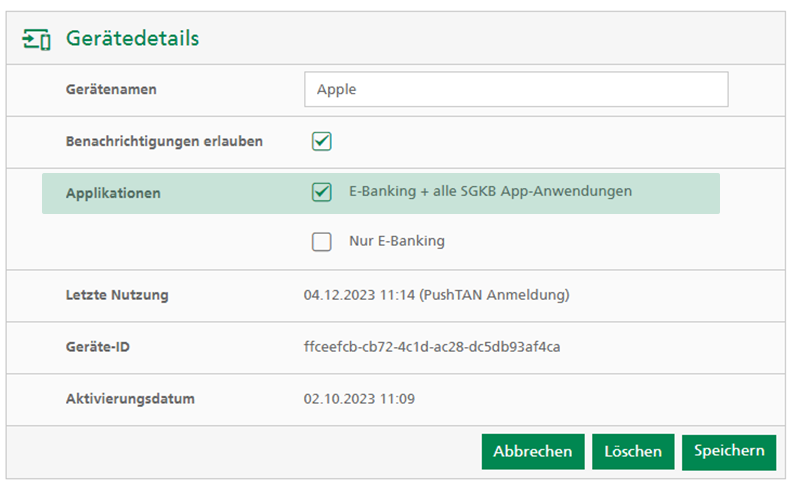Click the Aktivierungsdatum value 02.10.2023 11:09
800x502 pixels.
point(359,398)
